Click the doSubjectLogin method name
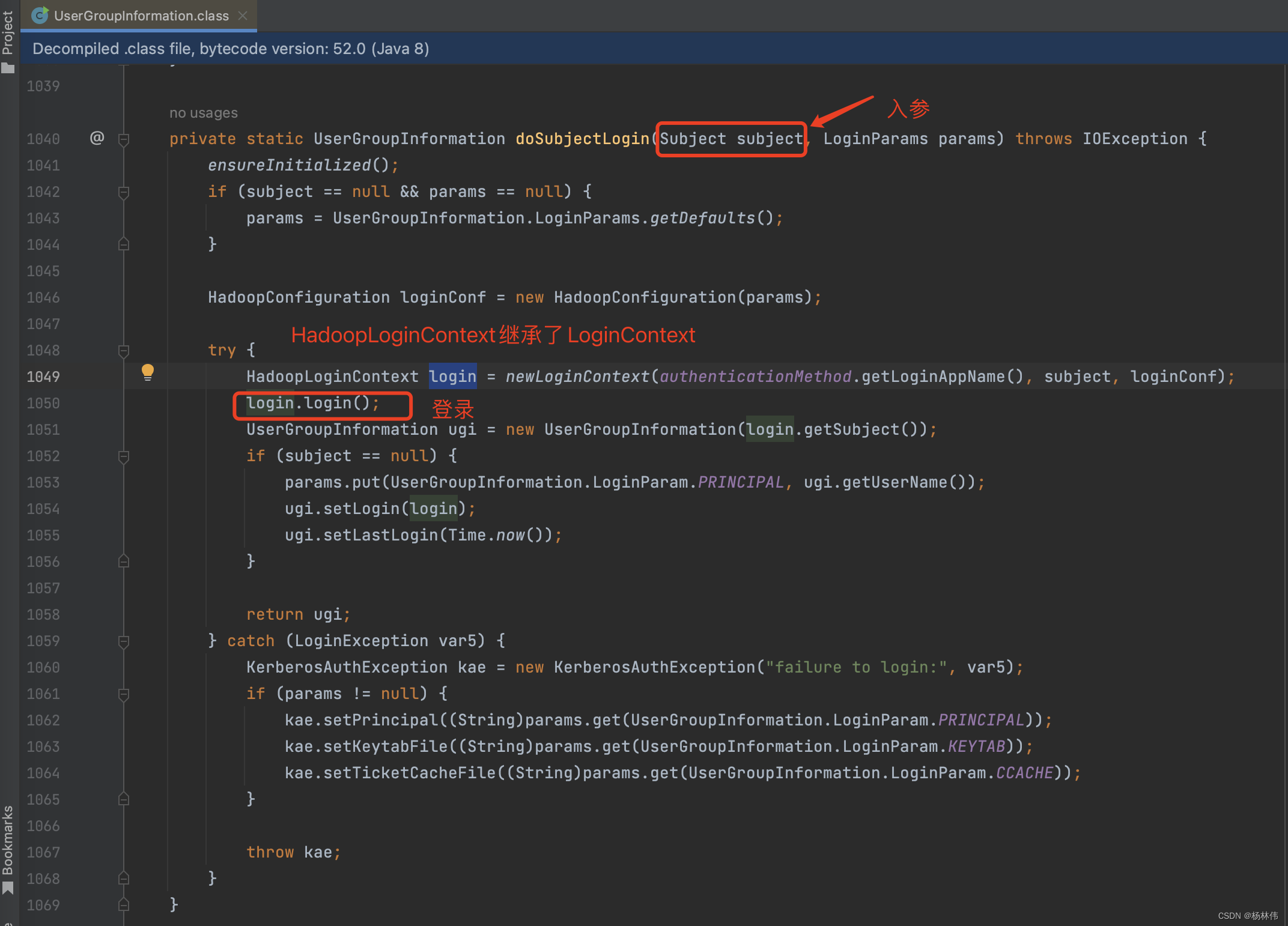Image resolution: width=1288 pixels, height=926 pixels. click(582, 139)
